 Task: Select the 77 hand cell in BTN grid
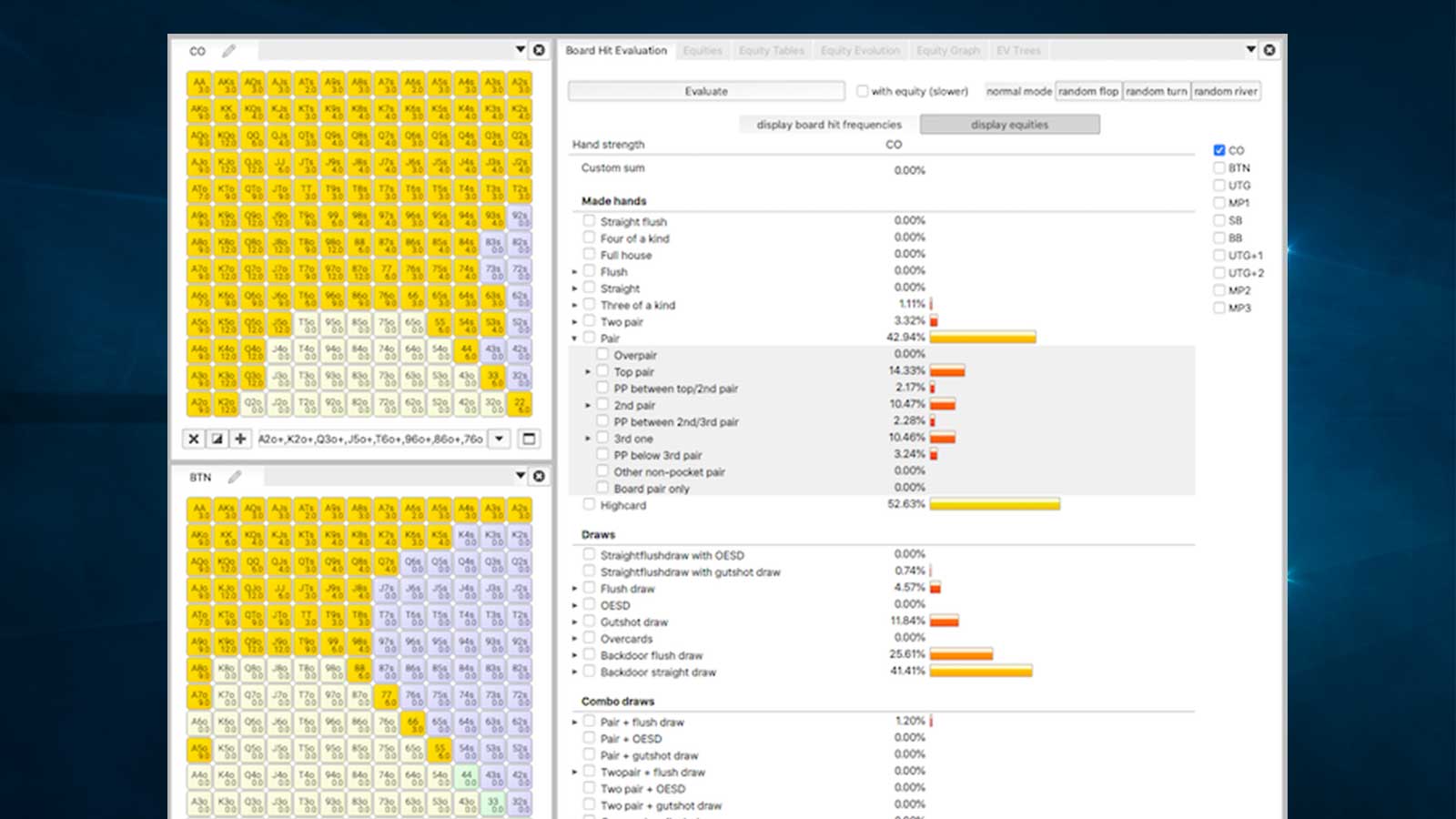pos(387,697)
